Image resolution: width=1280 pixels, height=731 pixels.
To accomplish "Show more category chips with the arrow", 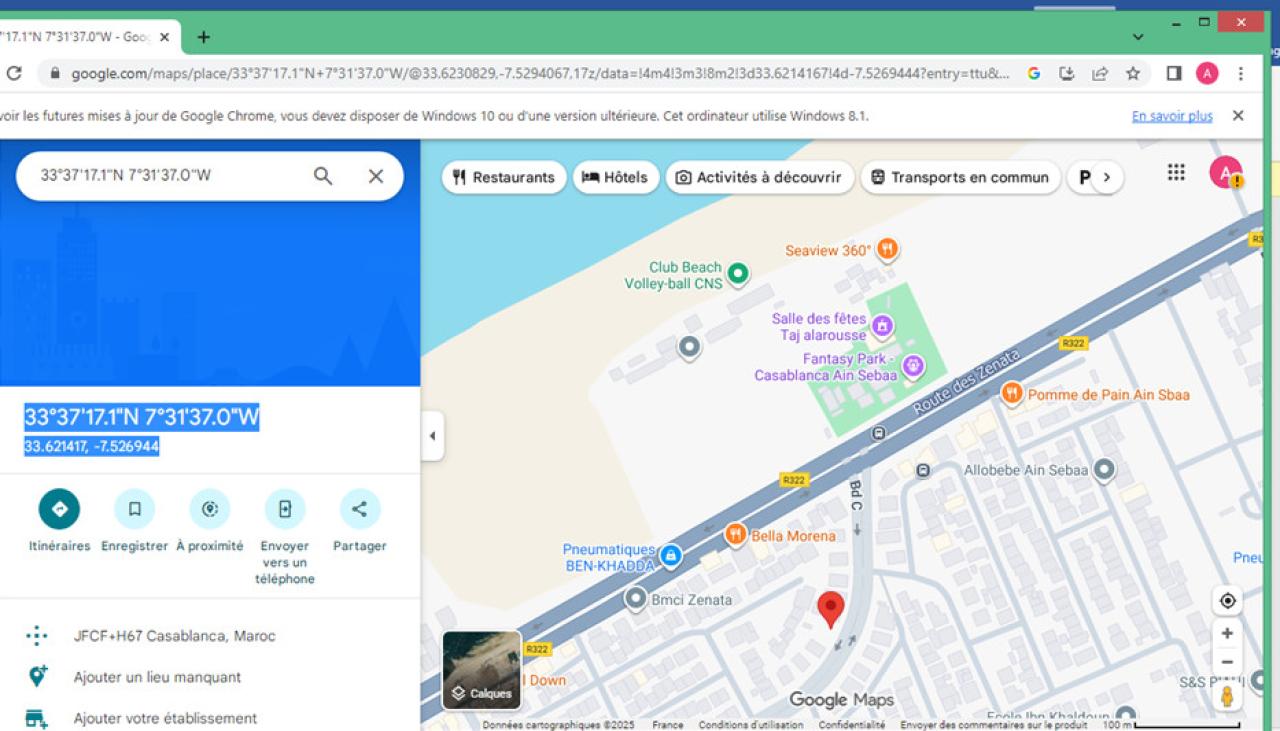I will click(1106, 177).
